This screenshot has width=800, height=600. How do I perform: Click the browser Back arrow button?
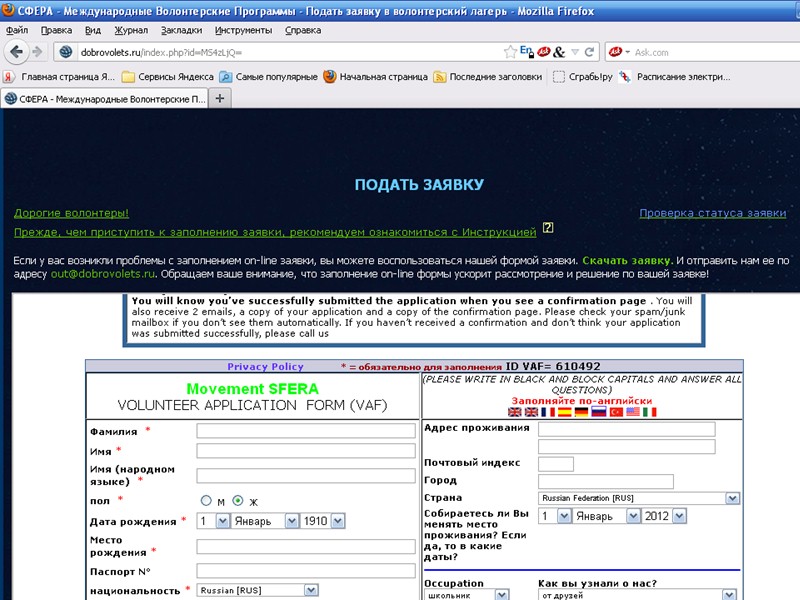pos(16,52)
